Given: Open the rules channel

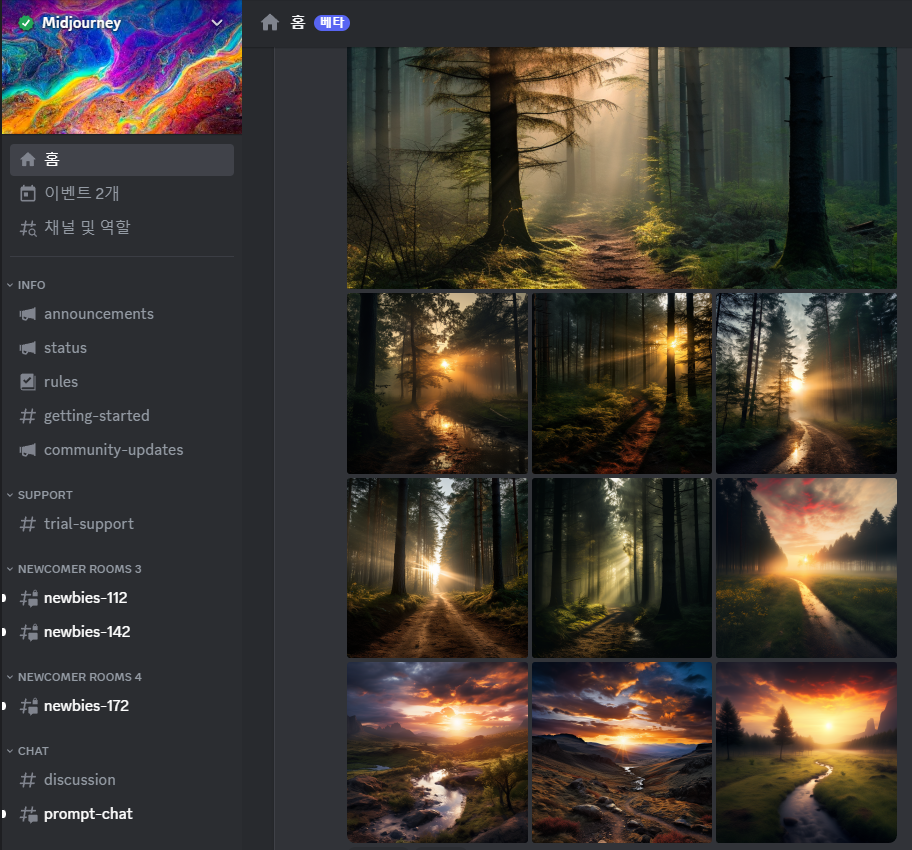Looking at the screenshot, I should click(122, 382).
